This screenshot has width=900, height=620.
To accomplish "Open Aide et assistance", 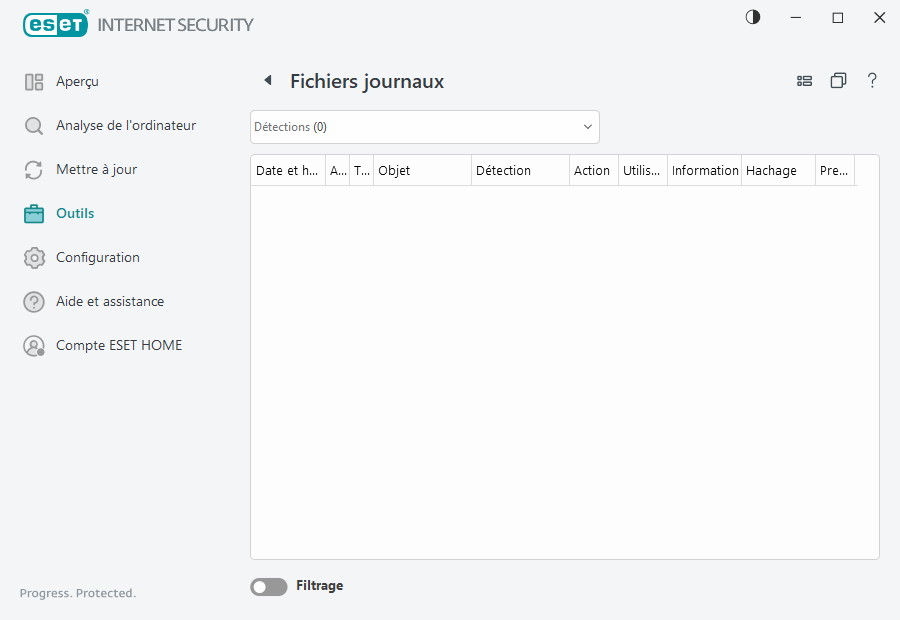I will click(x=110, y=301).
